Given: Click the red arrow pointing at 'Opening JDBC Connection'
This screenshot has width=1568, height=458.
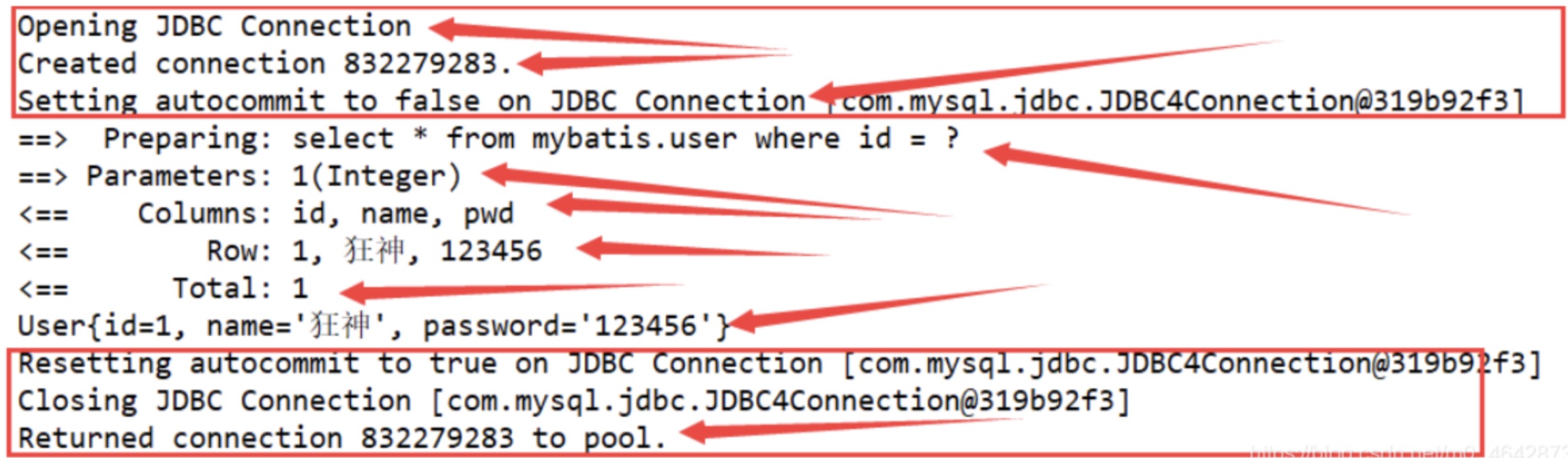Looking at the screenshot, I should pyautogui.click(x=608, y=38).
